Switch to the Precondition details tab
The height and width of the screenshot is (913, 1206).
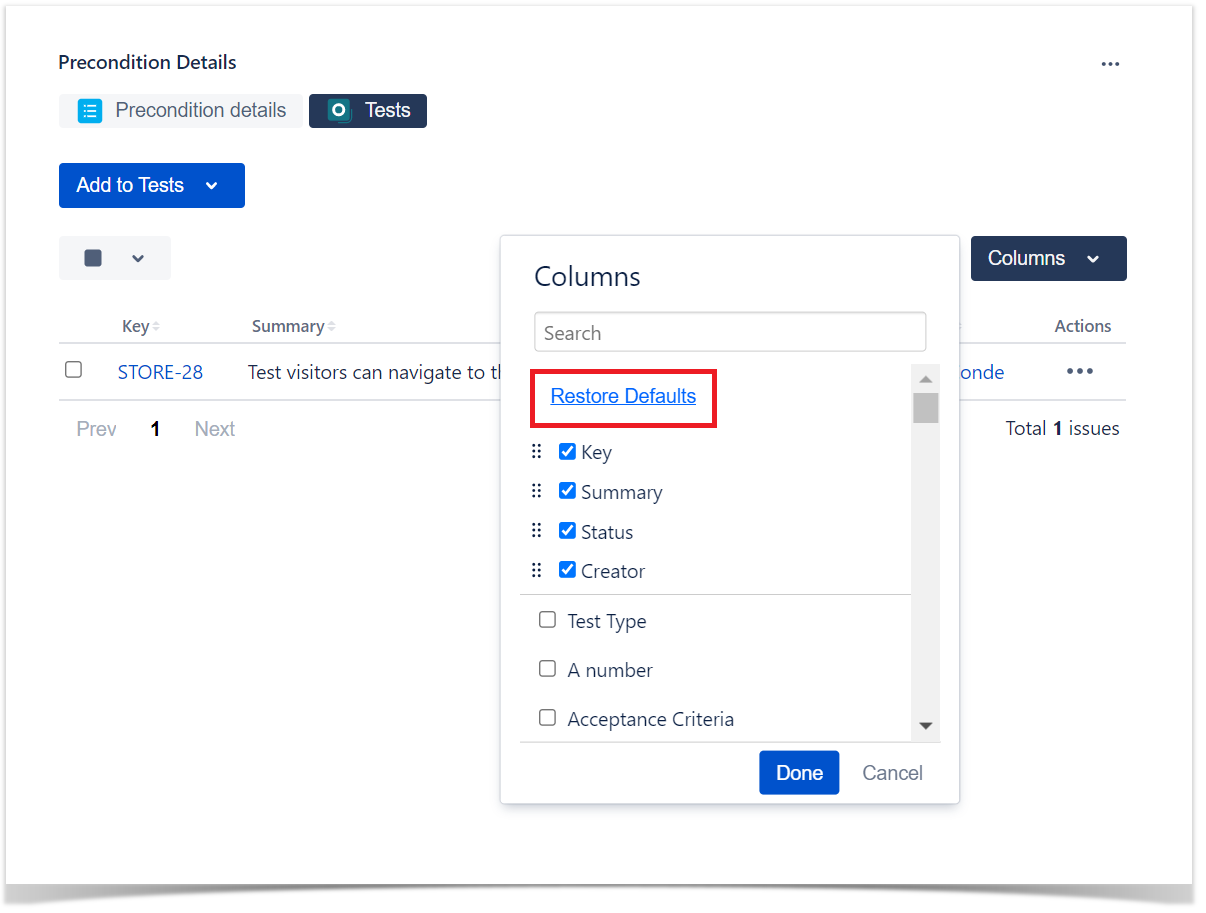tap(181, 110)
